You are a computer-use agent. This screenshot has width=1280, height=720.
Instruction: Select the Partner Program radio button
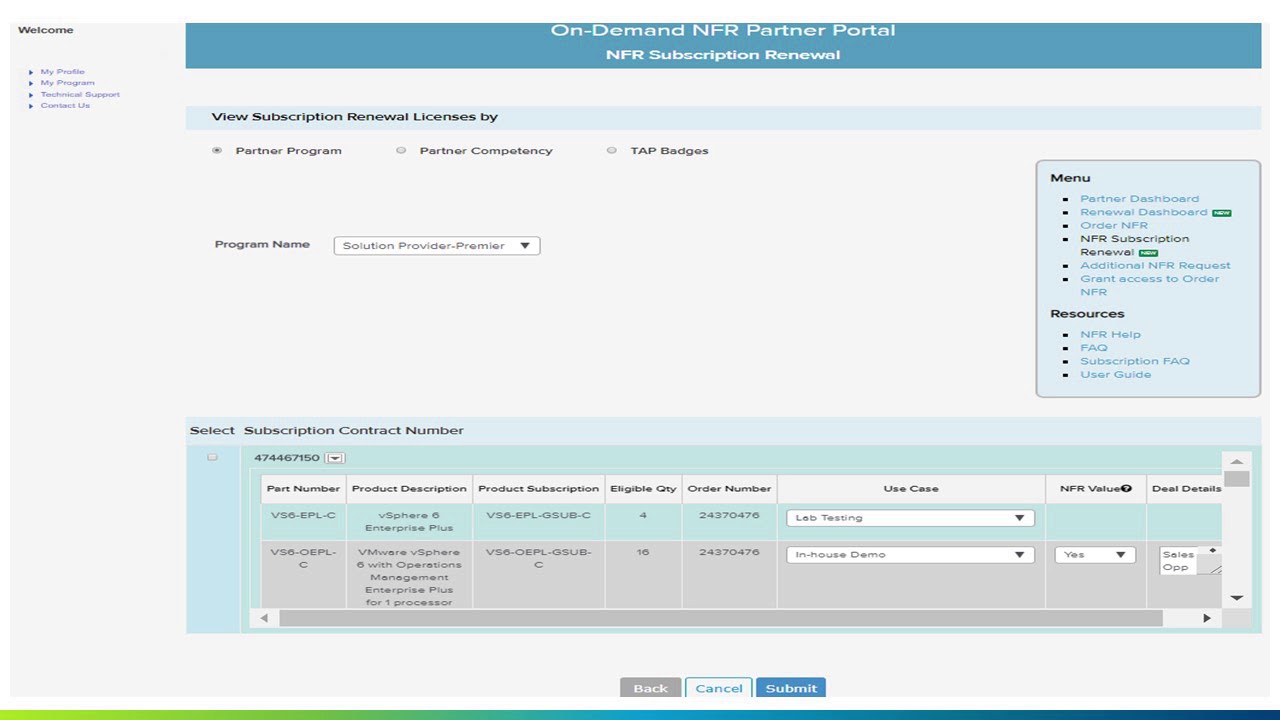pos(217,151)
